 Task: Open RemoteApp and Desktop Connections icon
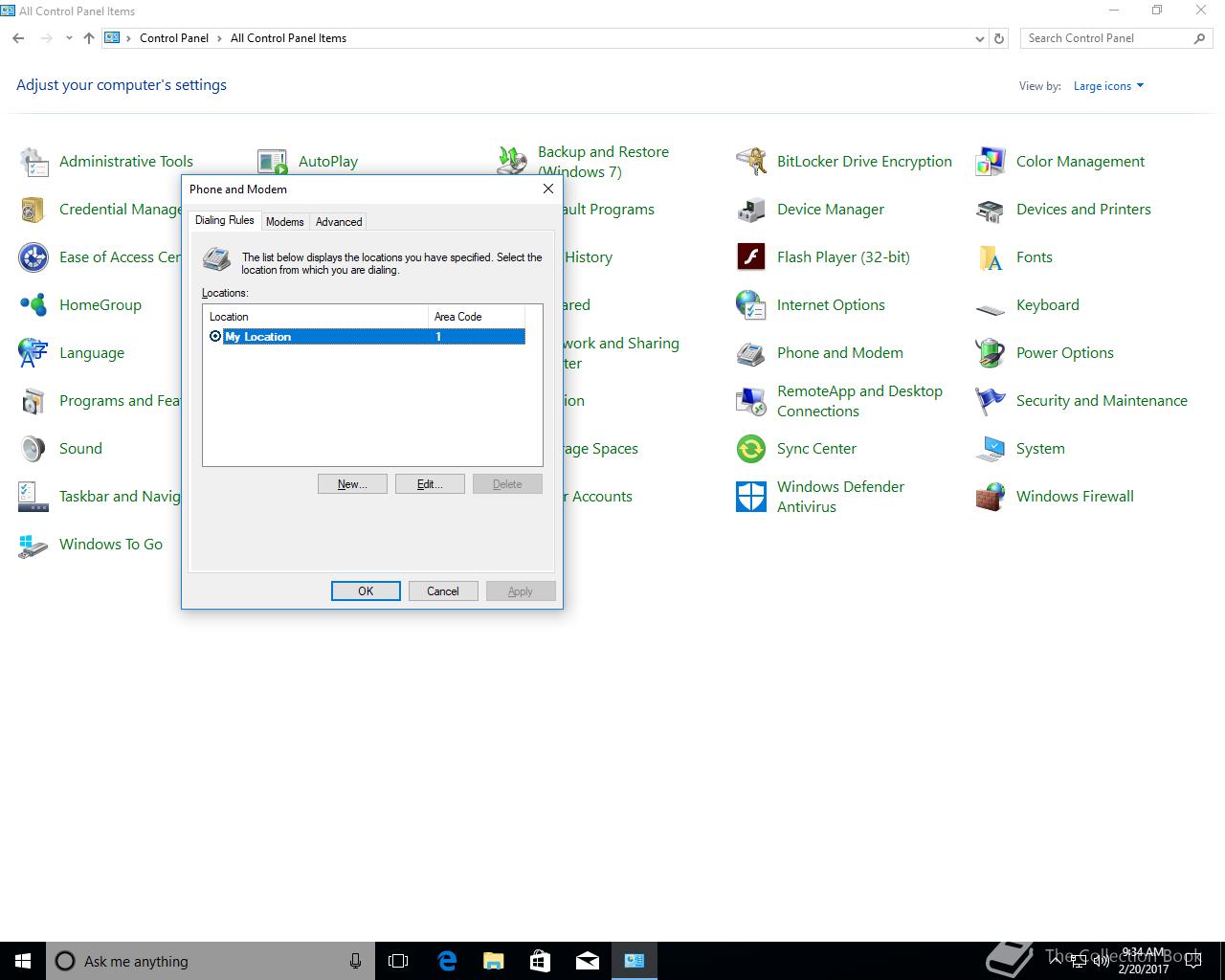[x=751, y=401]
